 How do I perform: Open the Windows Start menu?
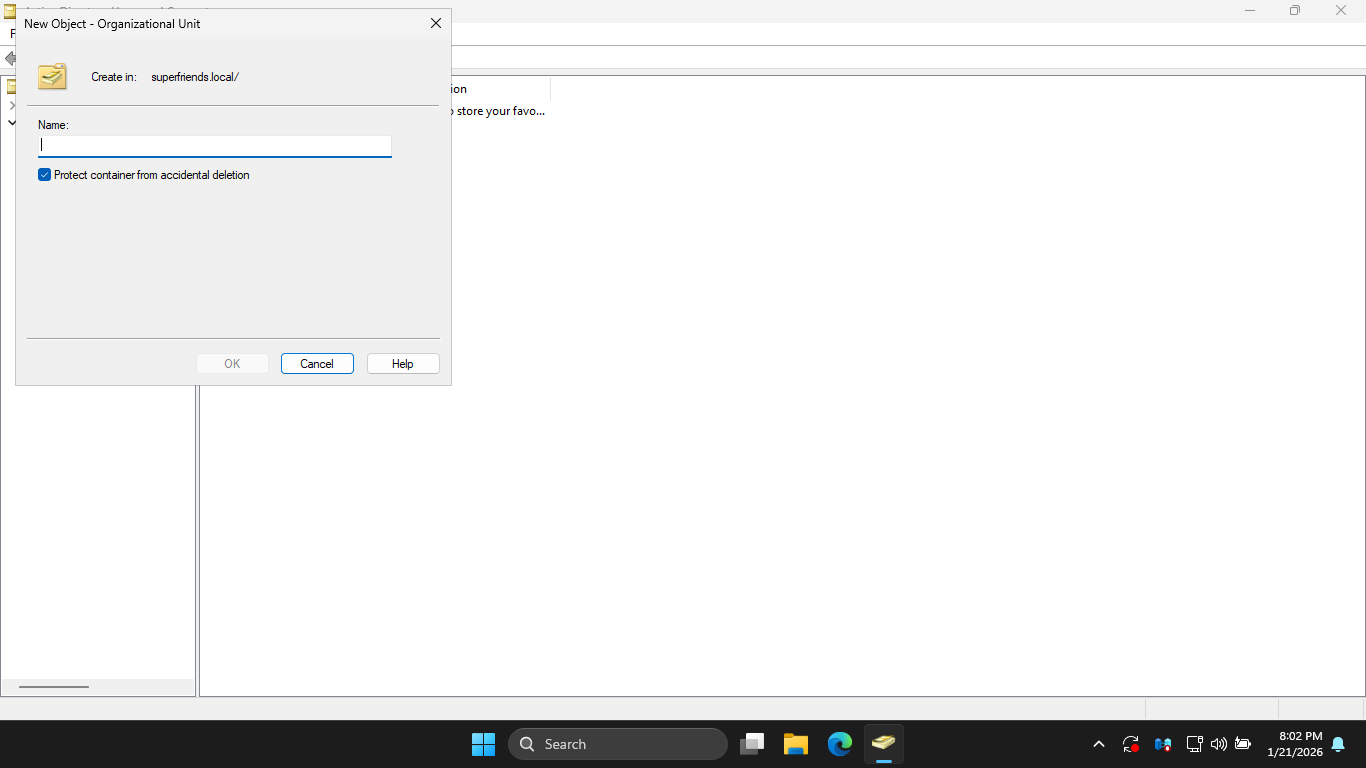tap(483, 744)
